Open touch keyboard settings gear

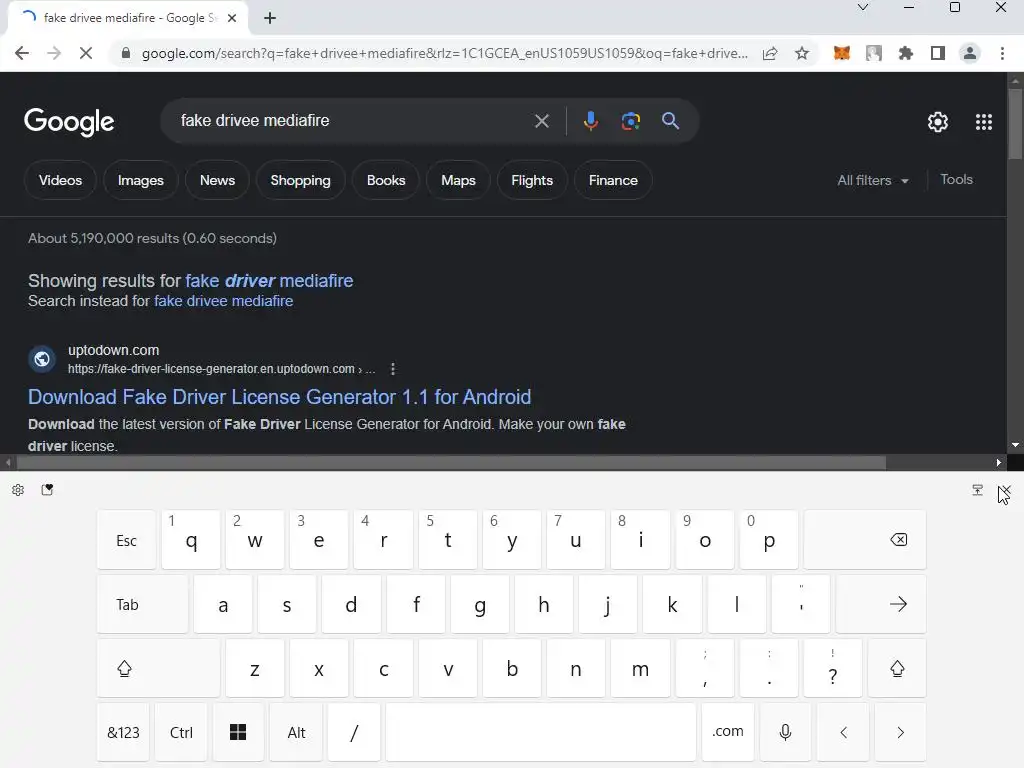coord(18,490)
